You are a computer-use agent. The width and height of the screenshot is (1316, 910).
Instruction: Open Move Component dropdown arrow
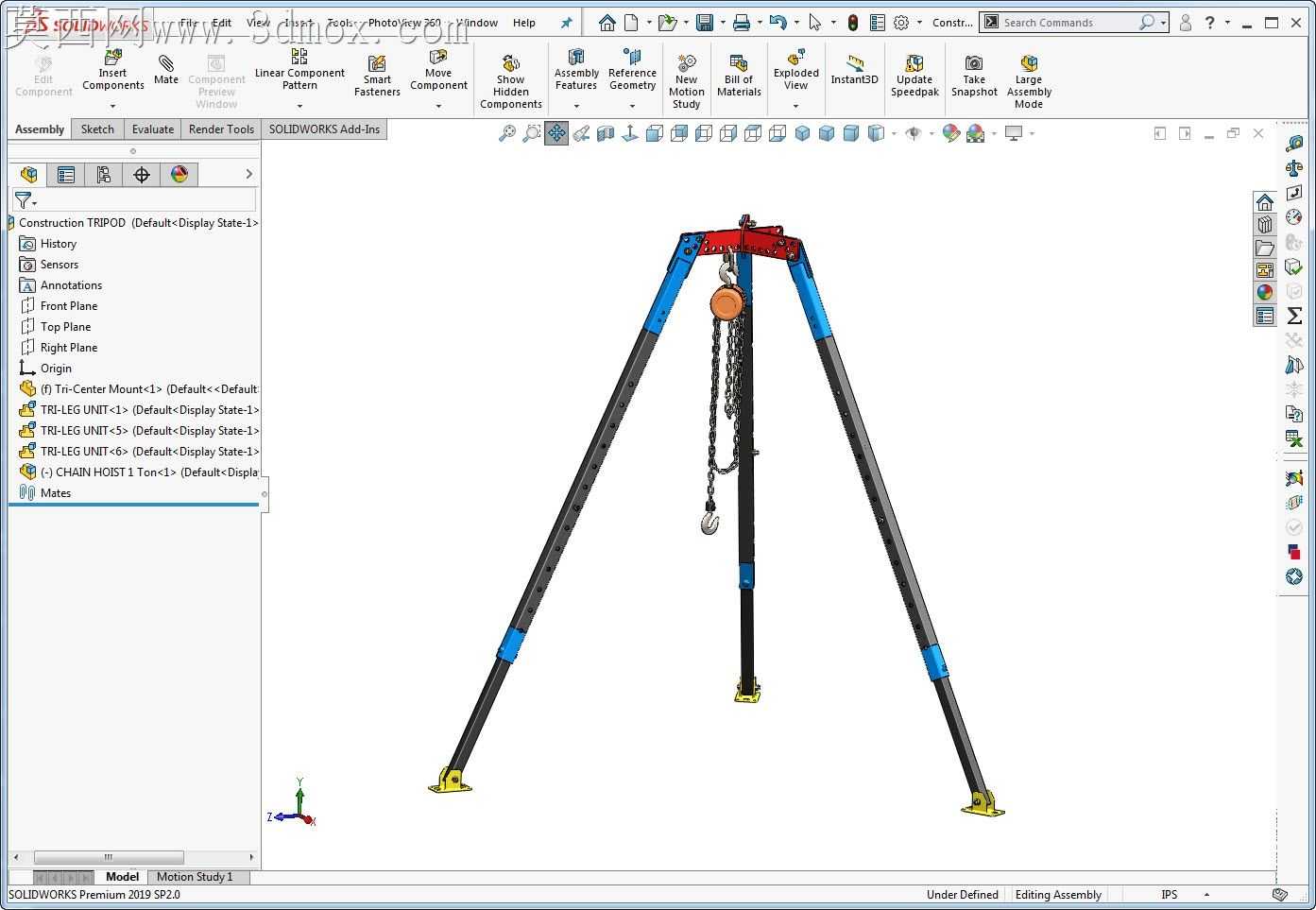pos(438,106)
